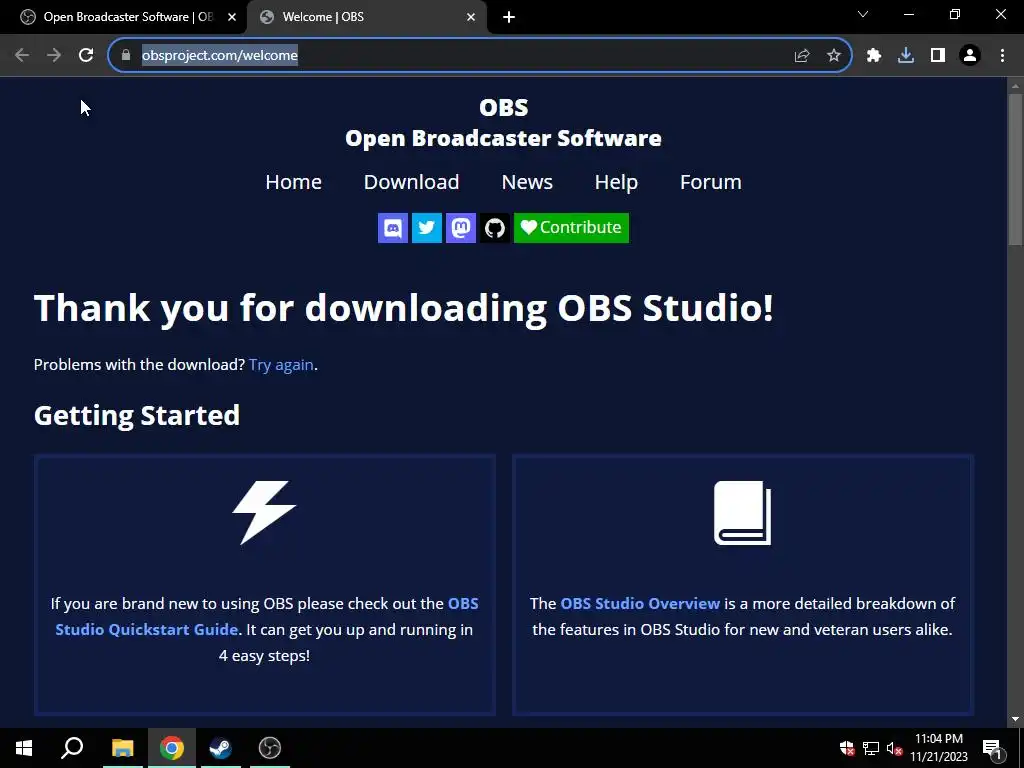Open the notification center icon
Viewport: 1024px width, 768px height.
(992, 748)
